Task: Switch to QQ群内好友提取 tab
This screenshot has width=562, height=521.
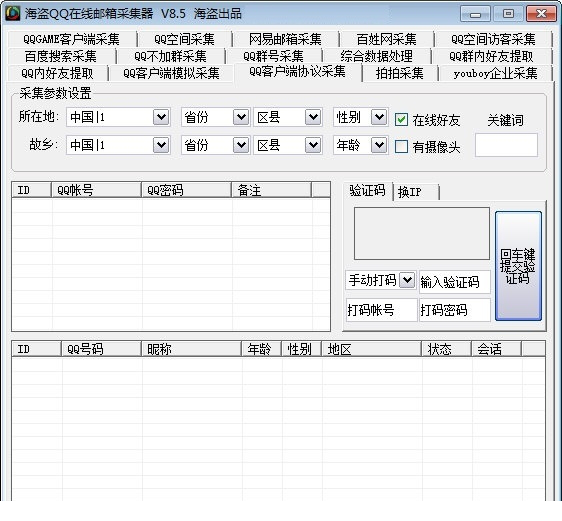Action: (491, 56)
